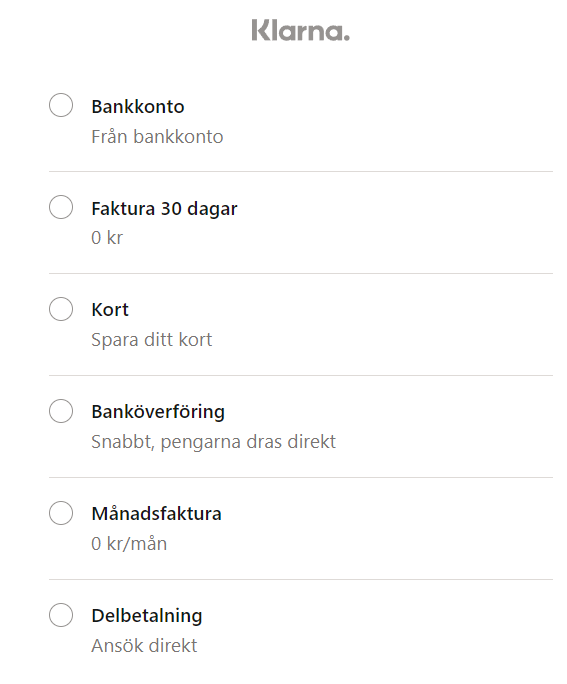The width and height of the screenshot is (567, 684).
Task: Click the Bankkonto title text
Action: click(138, 107)
